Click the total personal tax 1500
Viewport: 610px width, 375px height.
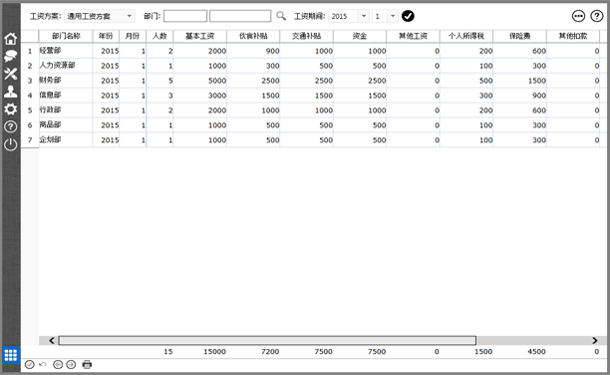coord(483,352)
